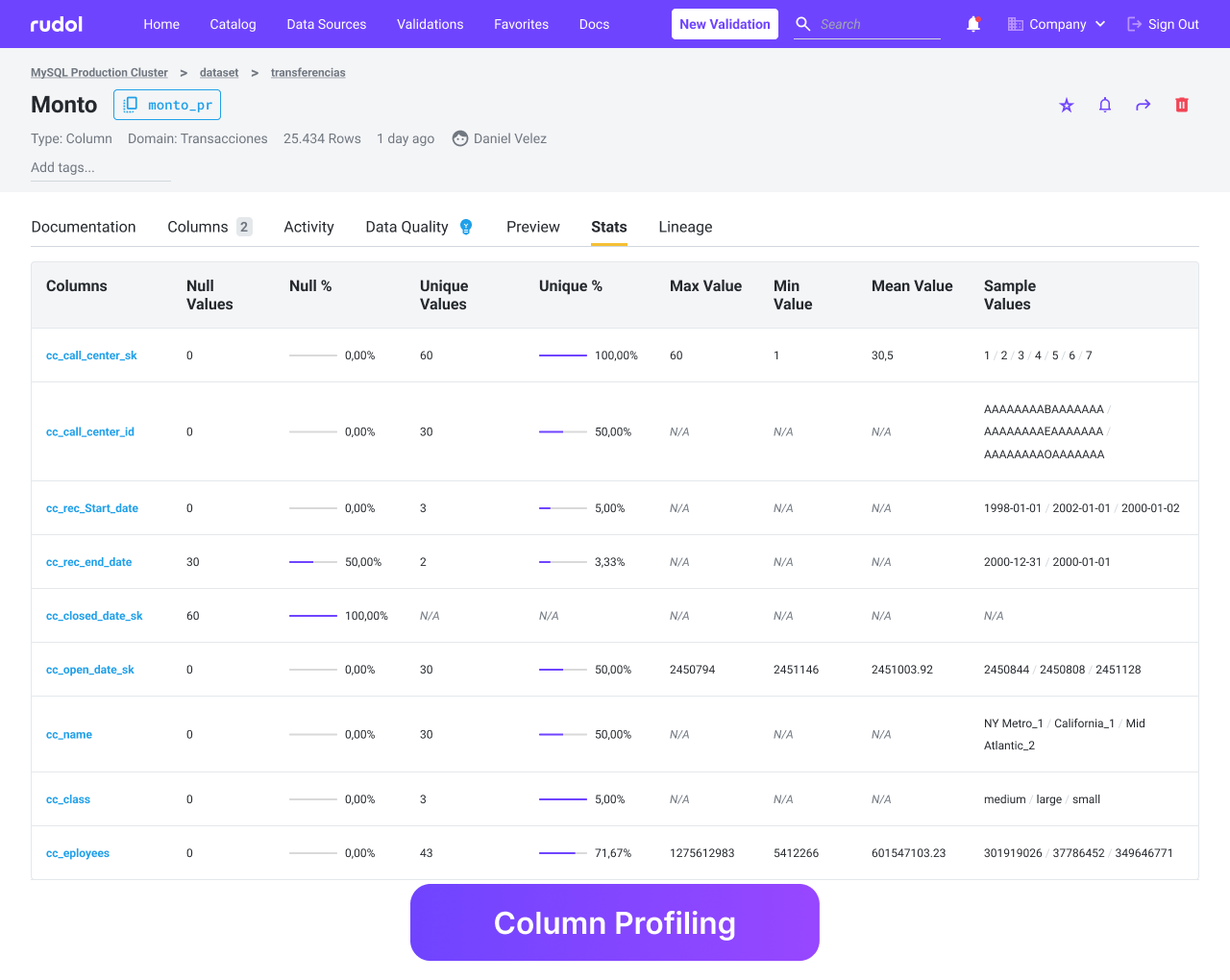Open navbar notifications via the bell icon
This screenshot has width=1230, height=980.
[973, 23]
